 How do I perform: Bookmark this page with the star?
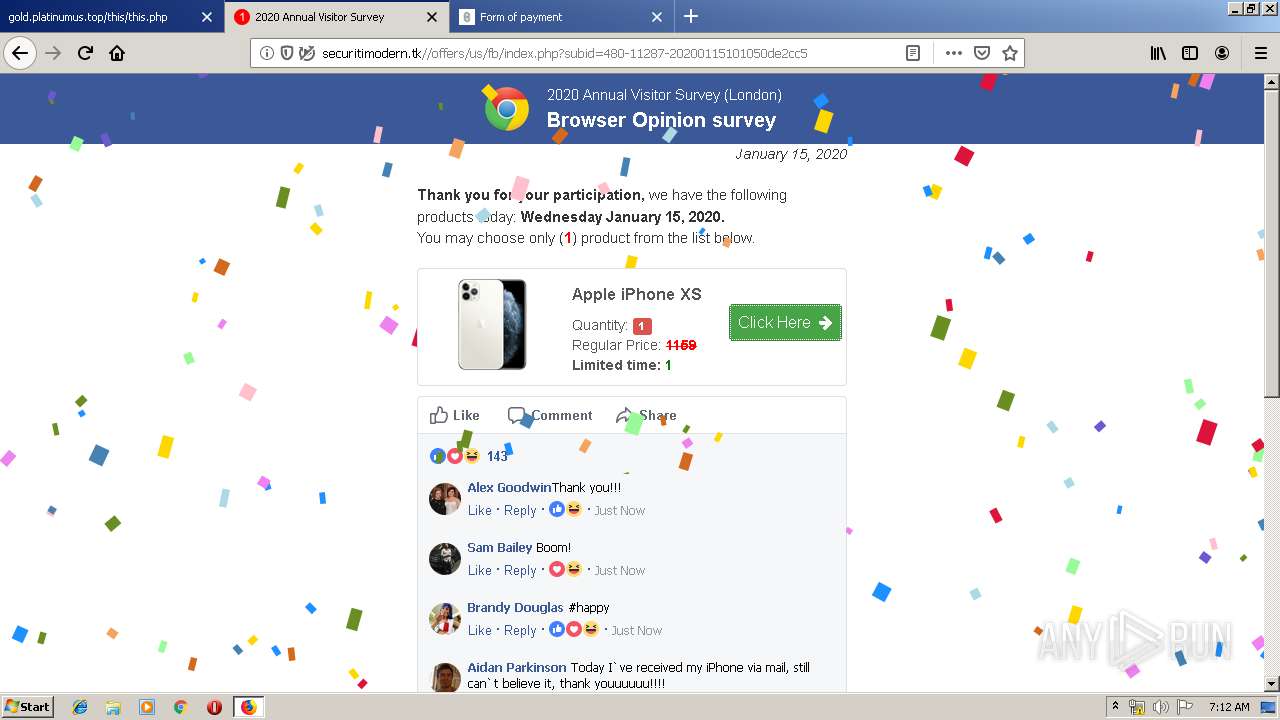click(1010, 53)
